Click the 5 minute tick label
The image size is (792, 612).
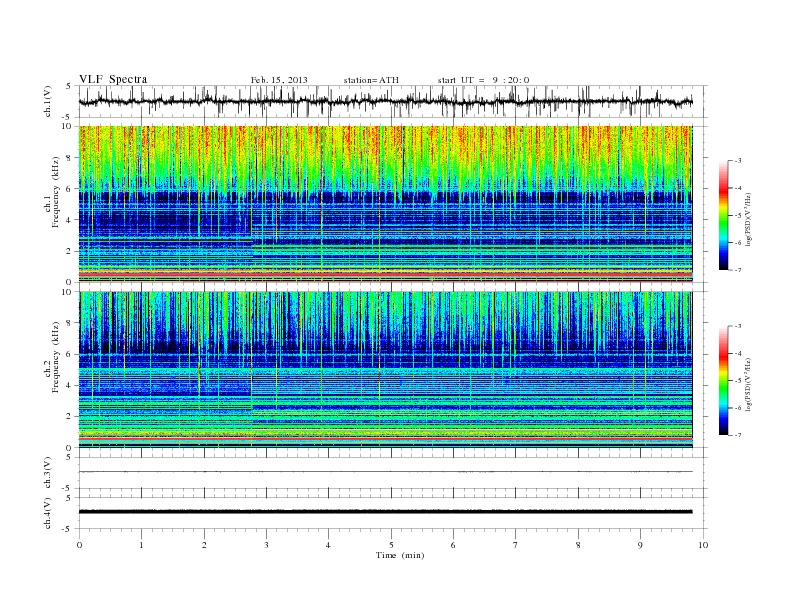coord(391,545)
